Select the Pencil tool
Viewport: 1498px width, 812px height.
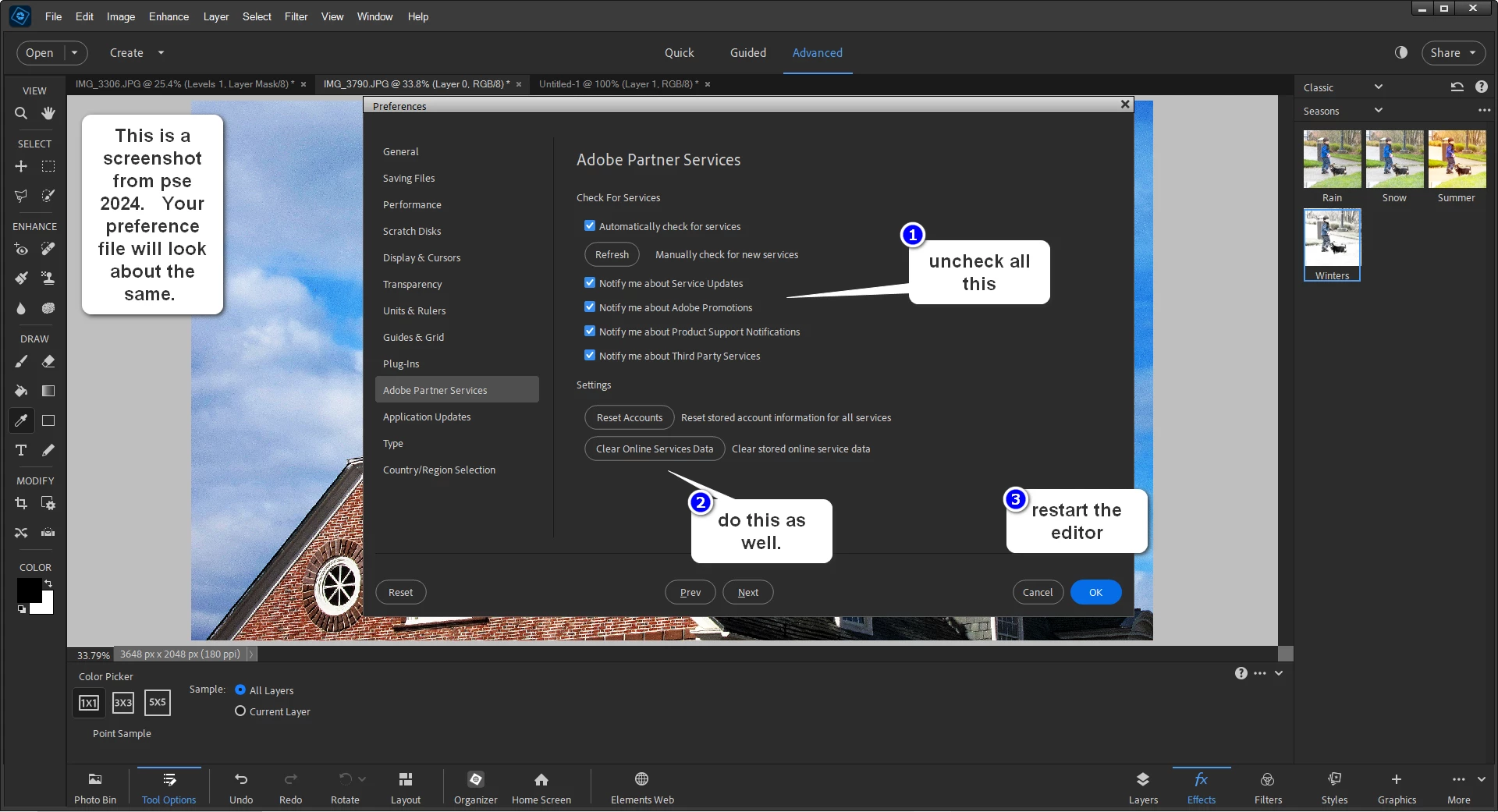coord(48,450)
